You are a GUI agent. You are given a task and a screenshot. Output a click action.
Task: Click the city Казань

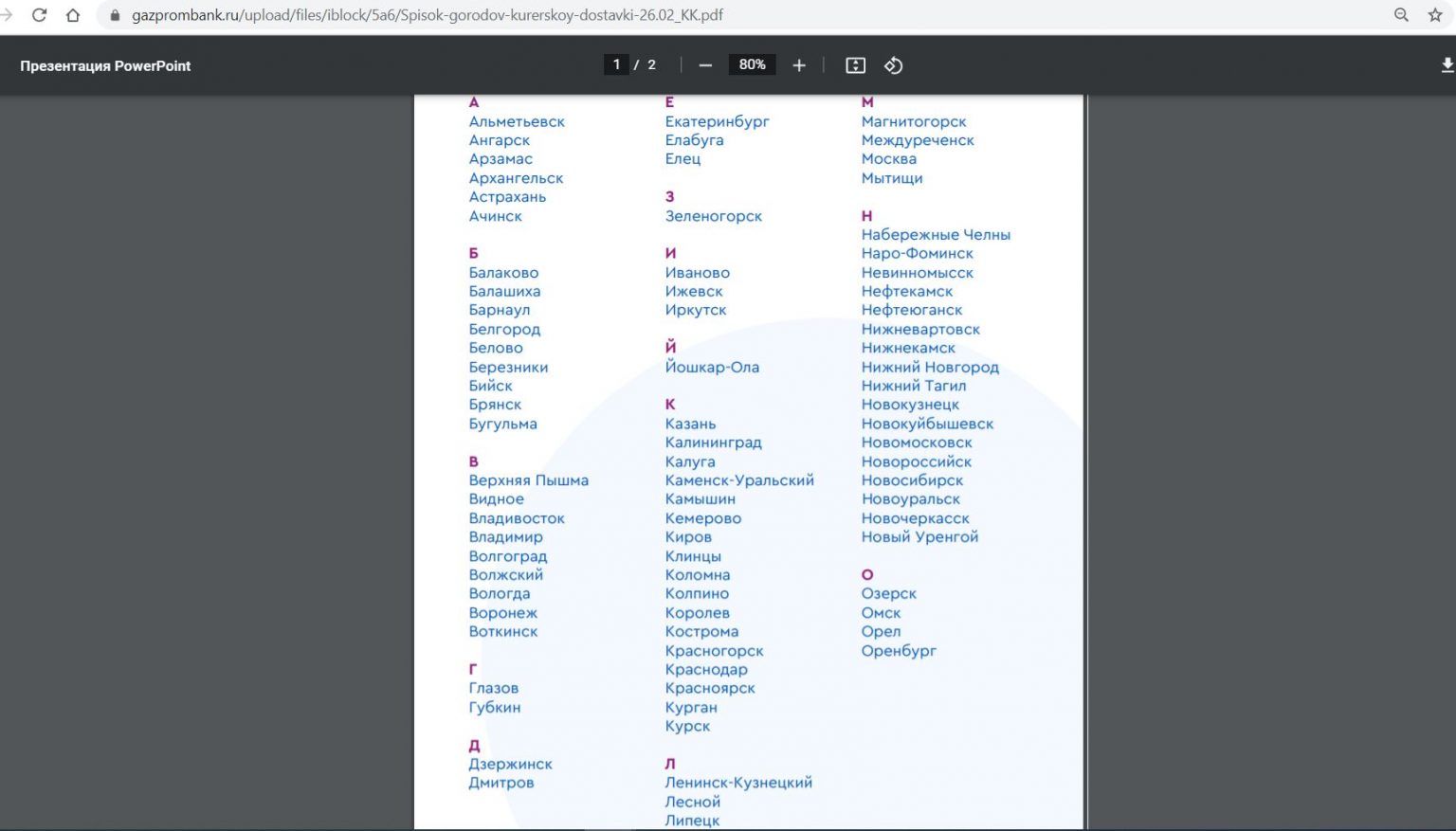click(x=690, y=424)
